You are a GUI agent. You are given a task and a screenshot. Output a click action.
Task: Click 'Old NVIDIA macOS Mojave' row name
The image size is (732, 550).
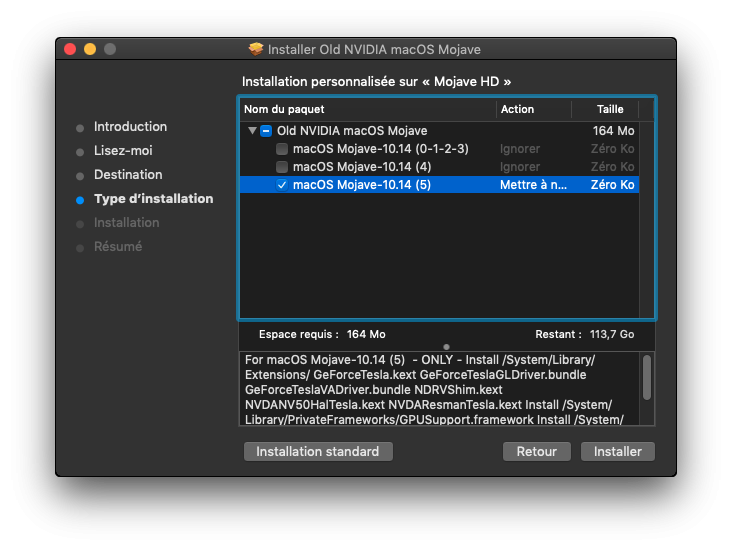click(x=352, y=131)
